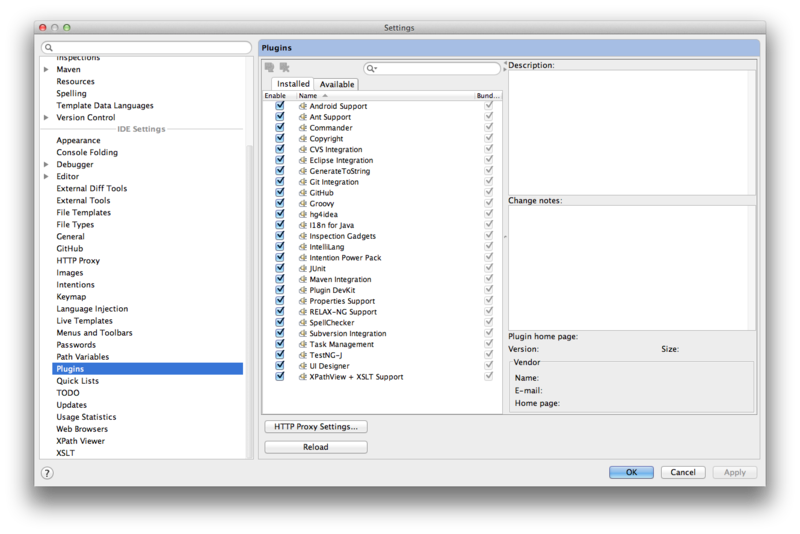Screen dimensions: 800x534
Task: Expand the Version Control node
Action: click(x=46, y=117)
